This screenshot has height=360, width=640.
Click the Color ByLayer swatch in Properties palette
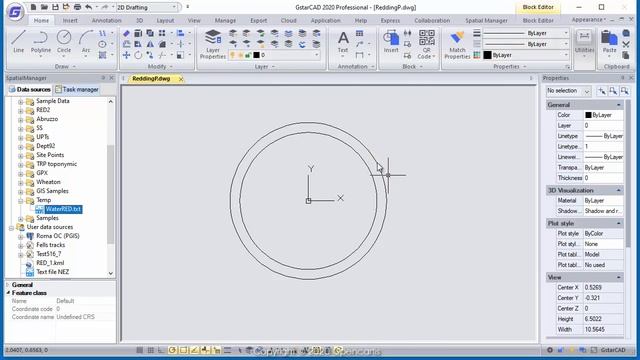coord(588,116)
